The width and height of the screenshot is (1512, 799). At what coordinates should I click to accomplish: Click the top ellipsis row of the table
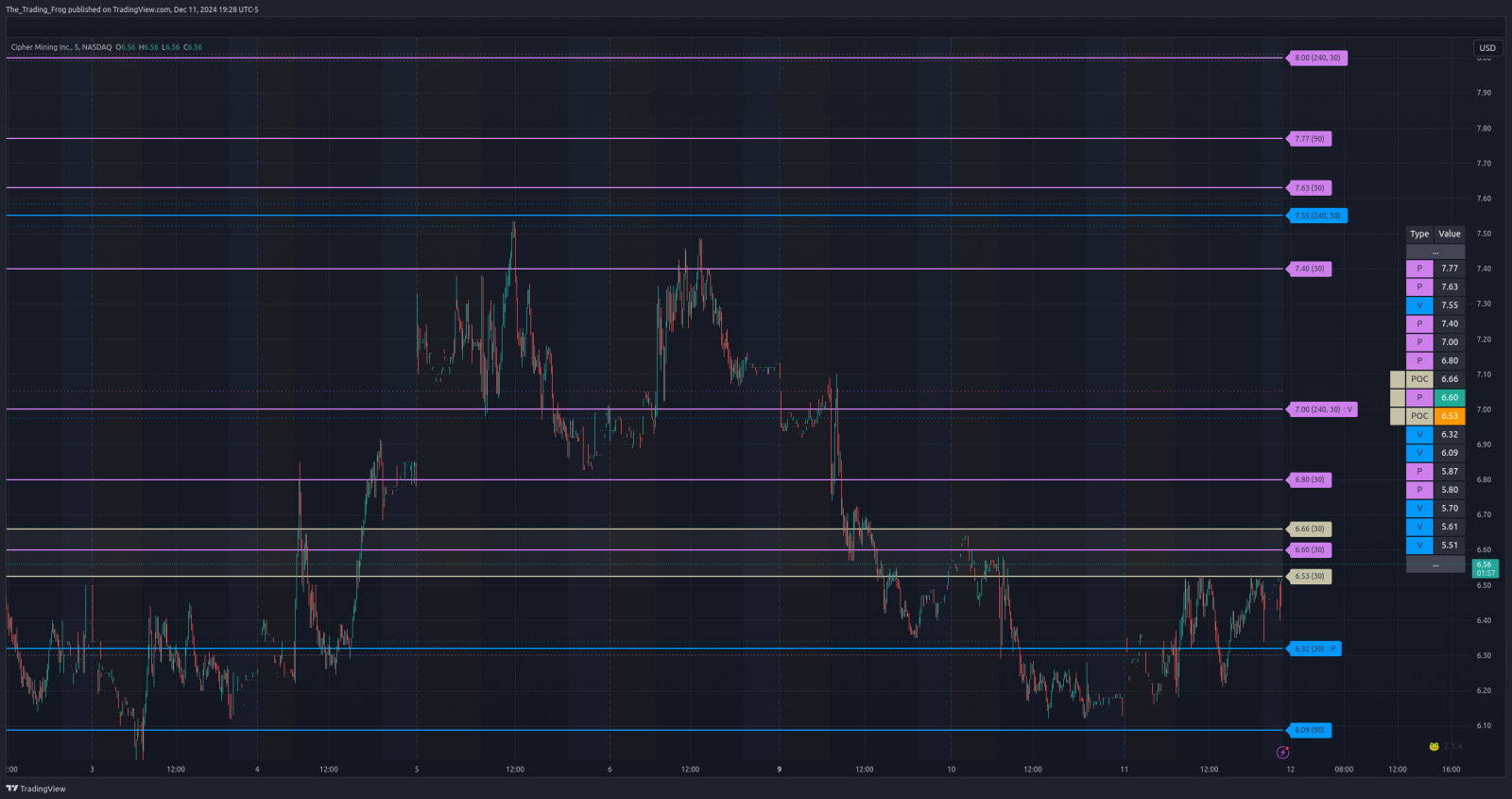(1435, 252)
